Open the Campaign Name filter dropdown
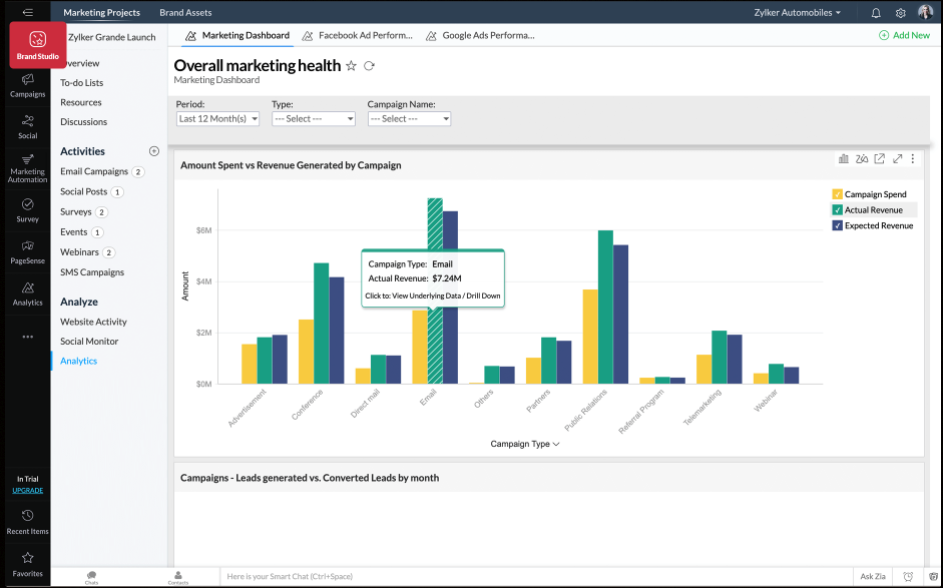Viewport: 943px width, 588px height. (x=410, y=118)
